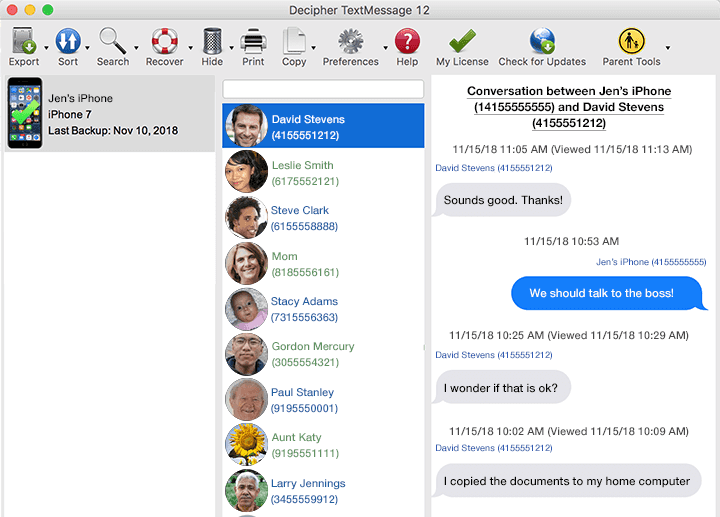The width and height of the screenshot is (720, 517).
Task: Click the Hide trash can icon
Action: coord(212,42)
